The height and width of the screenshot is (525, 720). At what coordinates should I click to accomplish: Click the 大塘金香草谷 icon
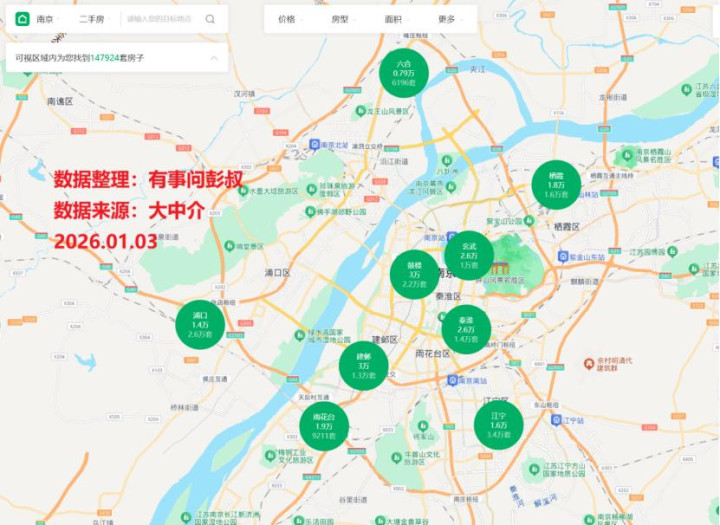(380, 520)
